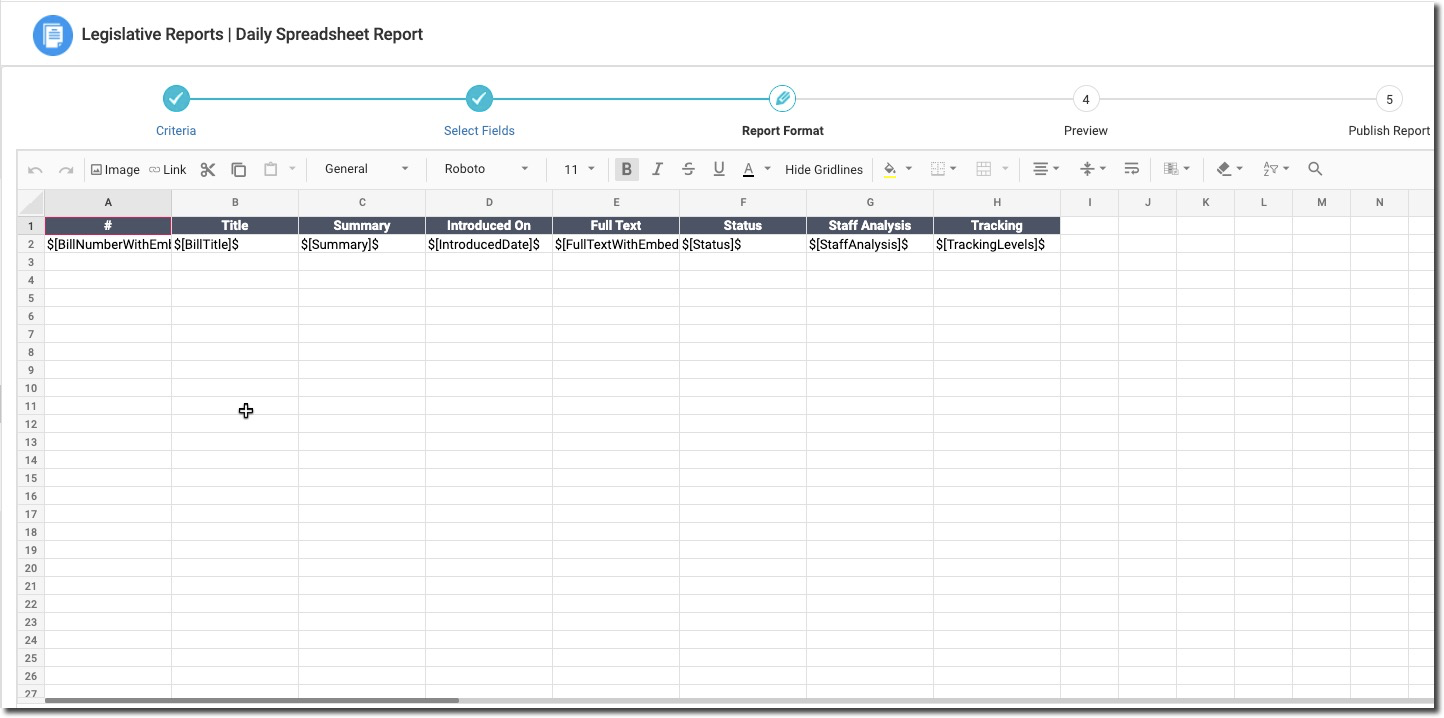
Task: Jump to the Publish Report step
Action: click(1389, 131)
